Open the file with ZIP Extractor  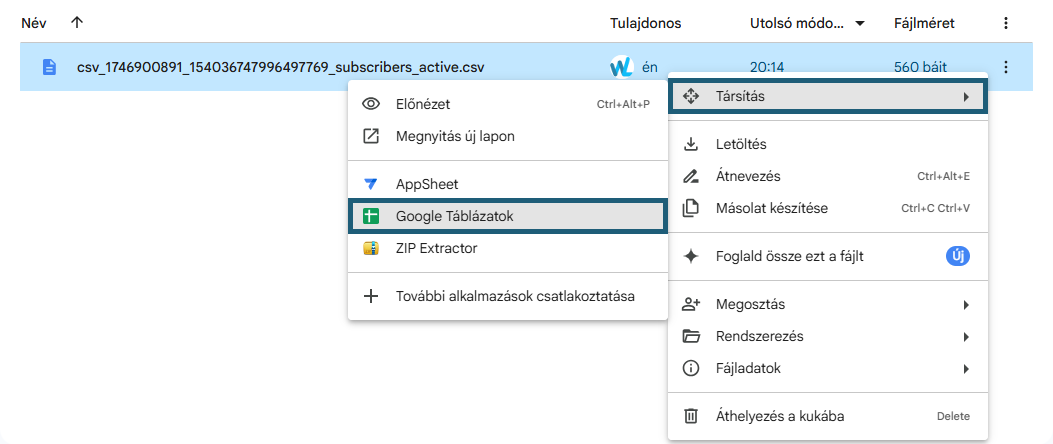(x=507, y=249)
